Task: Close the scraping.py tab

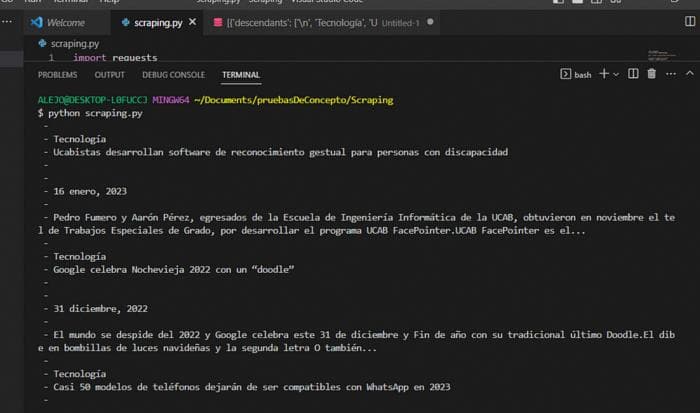Action: click(192, 22)
